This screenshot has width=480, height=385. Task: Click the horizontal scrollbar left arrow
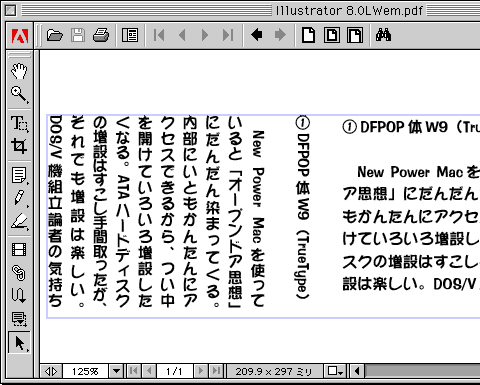(357, 371)
